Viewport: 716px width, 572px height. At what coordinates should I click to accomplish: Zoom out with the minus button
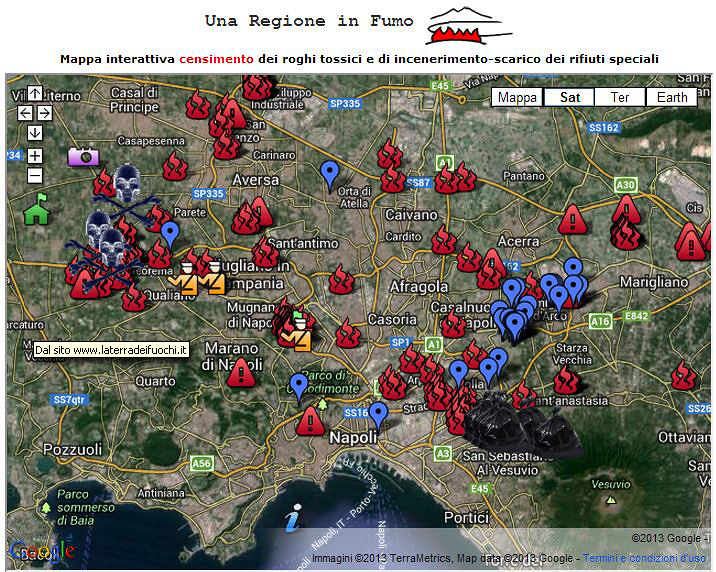[35, 176]
